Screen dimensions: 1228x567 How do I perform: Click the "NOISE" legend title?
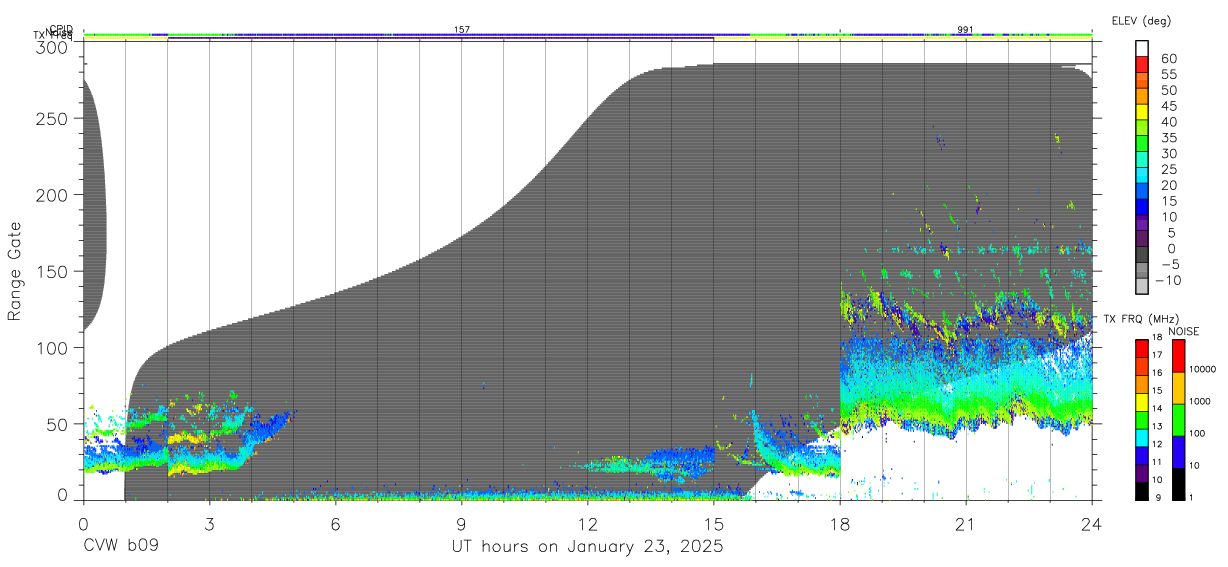pos(1184,331)
